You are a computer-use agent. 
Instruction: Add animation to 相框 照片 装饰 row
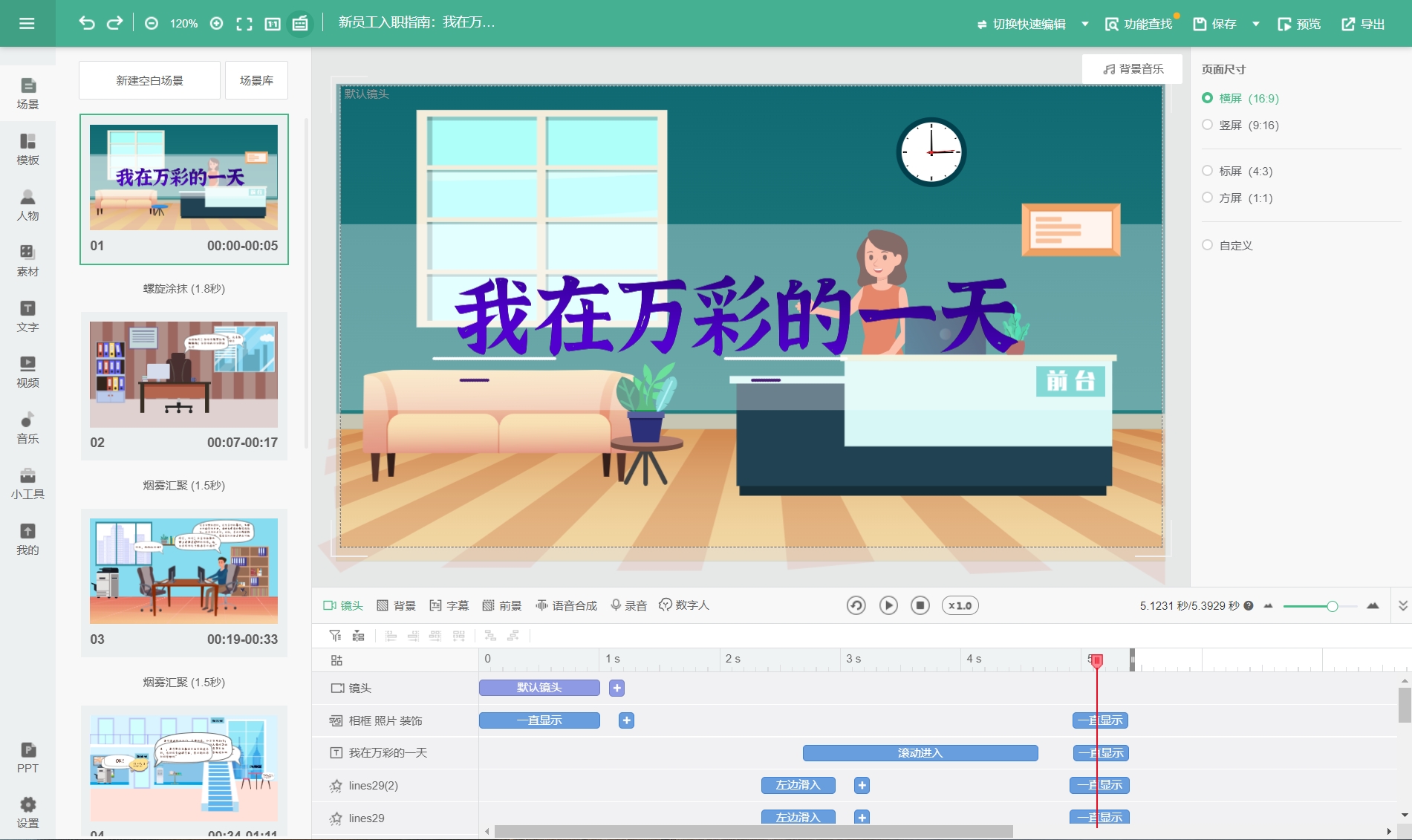click(626, 720)
